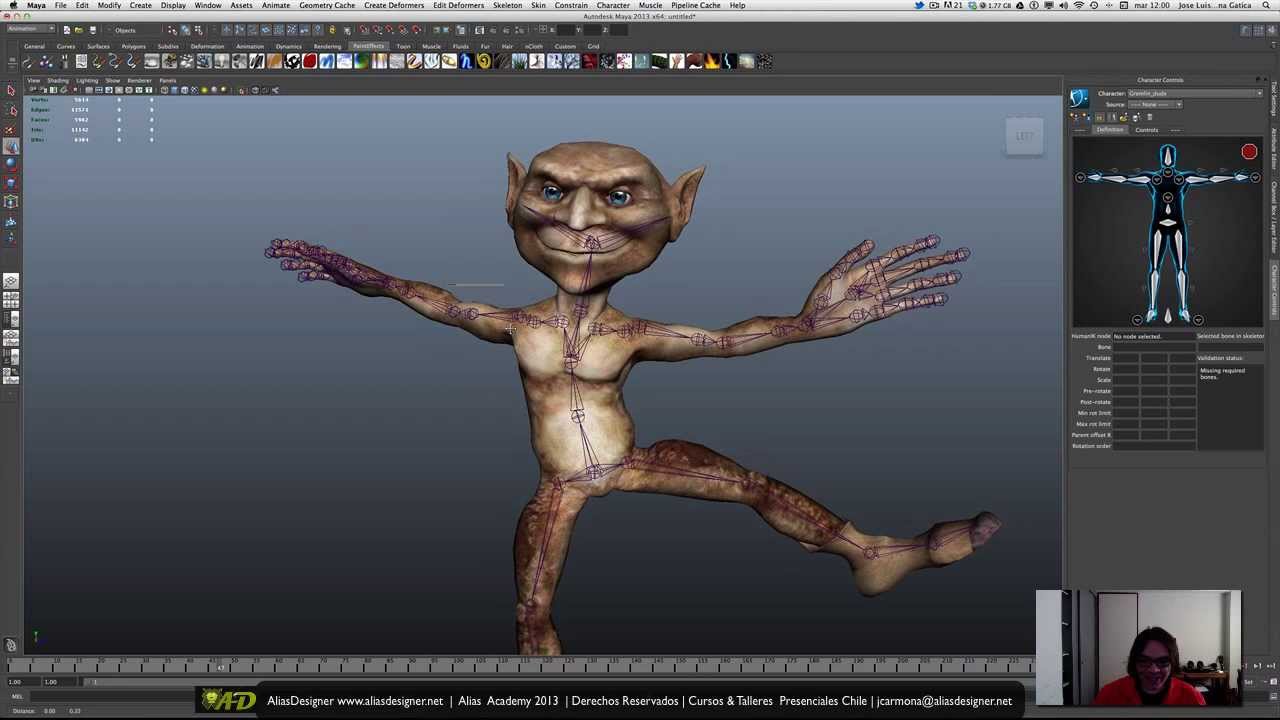Image resolution: width=1280 pixels, height=720 pixels.
Task: Switch to the Controls tab in Character Controls
Action: (x=1146, y=130)
